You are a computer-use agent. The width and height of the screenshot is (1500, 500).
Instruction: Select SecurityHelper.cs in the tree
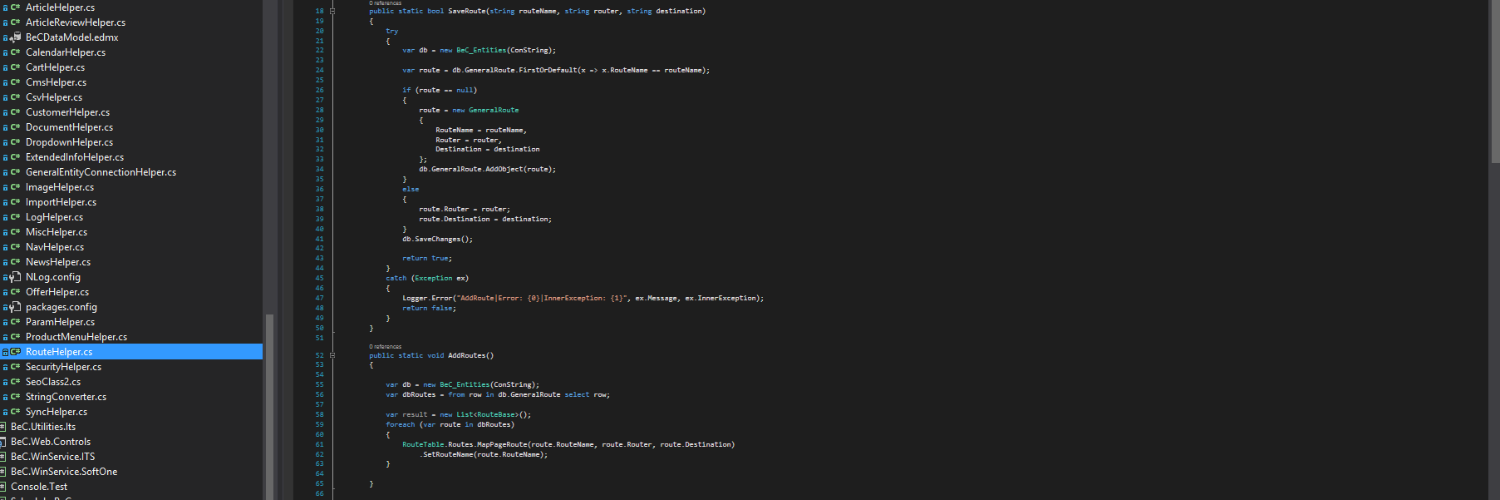tap(64, 367)
